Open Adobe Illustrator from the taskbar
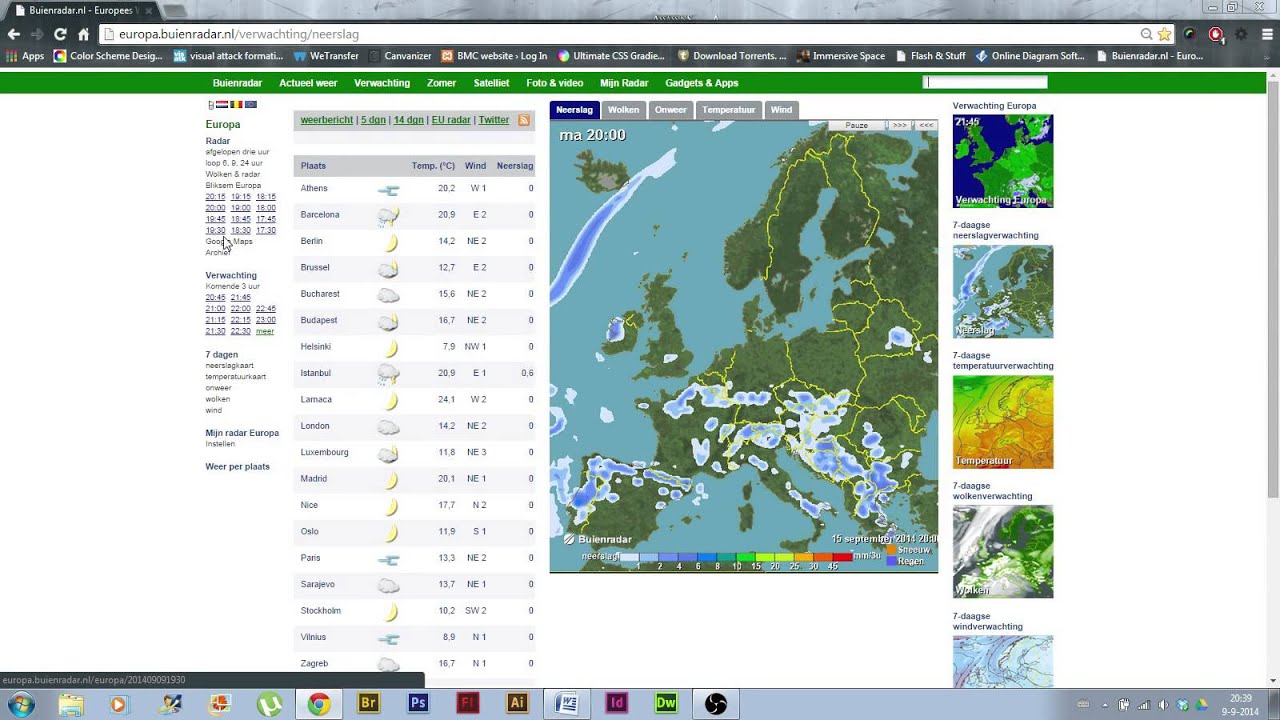Viewport: 1280px width, 720px height. pos(517,703)
